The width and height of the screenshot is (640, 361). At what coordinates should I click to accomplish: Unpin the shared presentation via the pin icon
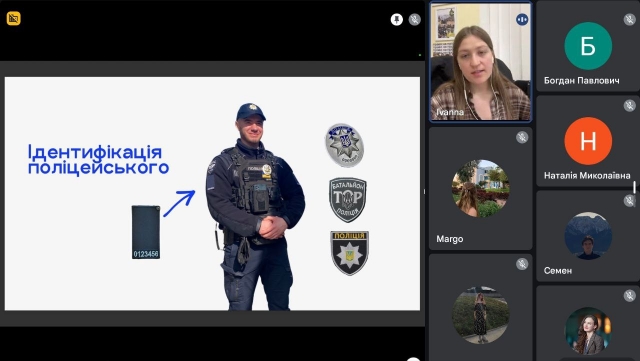396,19
